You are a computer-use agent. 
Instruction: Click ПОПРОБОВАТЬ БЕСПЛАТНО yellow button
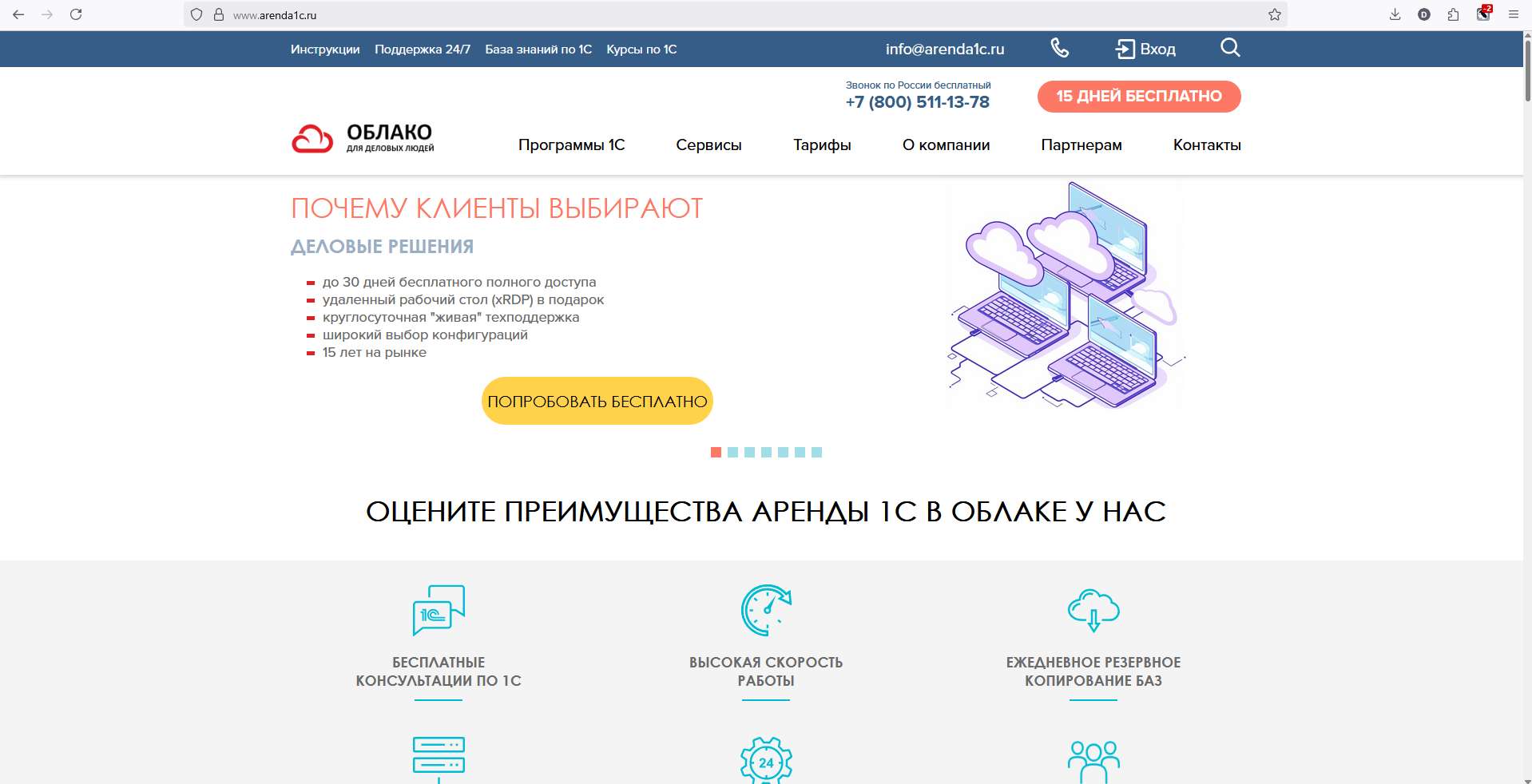tap(597, 401)
